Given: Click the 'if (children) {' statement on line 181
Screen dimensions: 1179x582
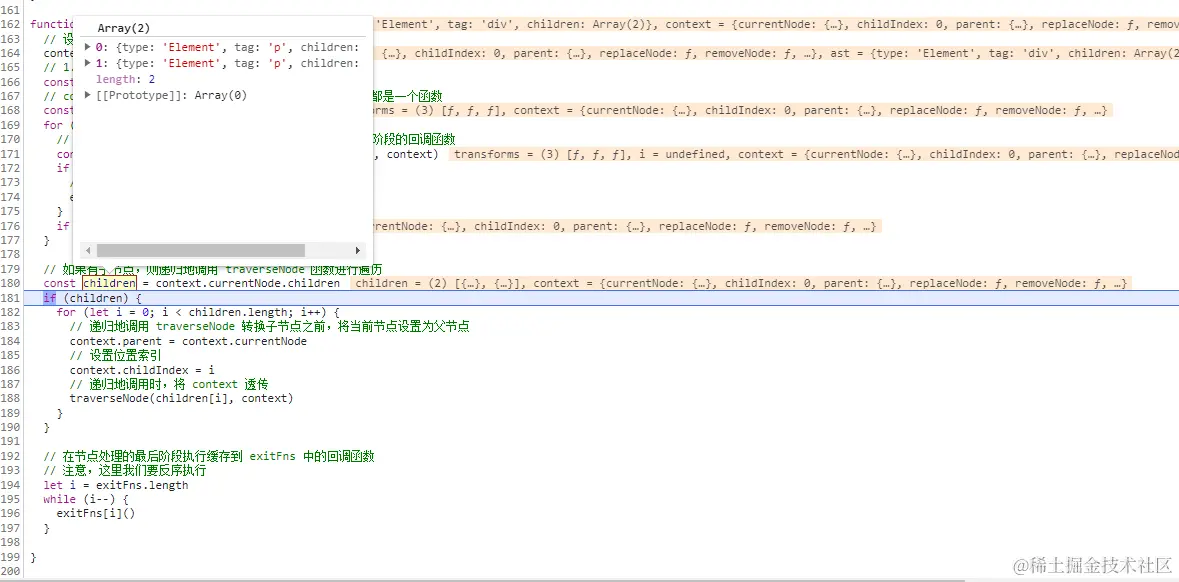Looking at the screenshot, I should pos(92,299).
